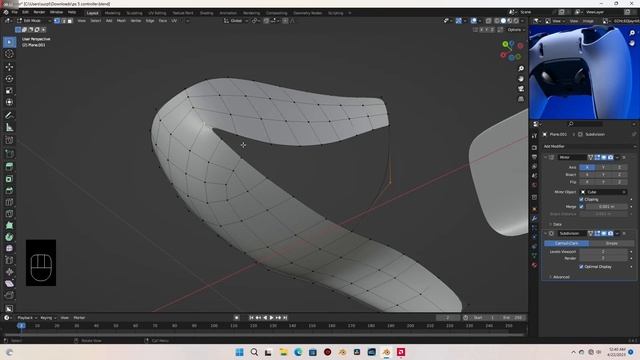Open the Add Modifier dropdown
The image size is (640, 360).
point(589,146)
